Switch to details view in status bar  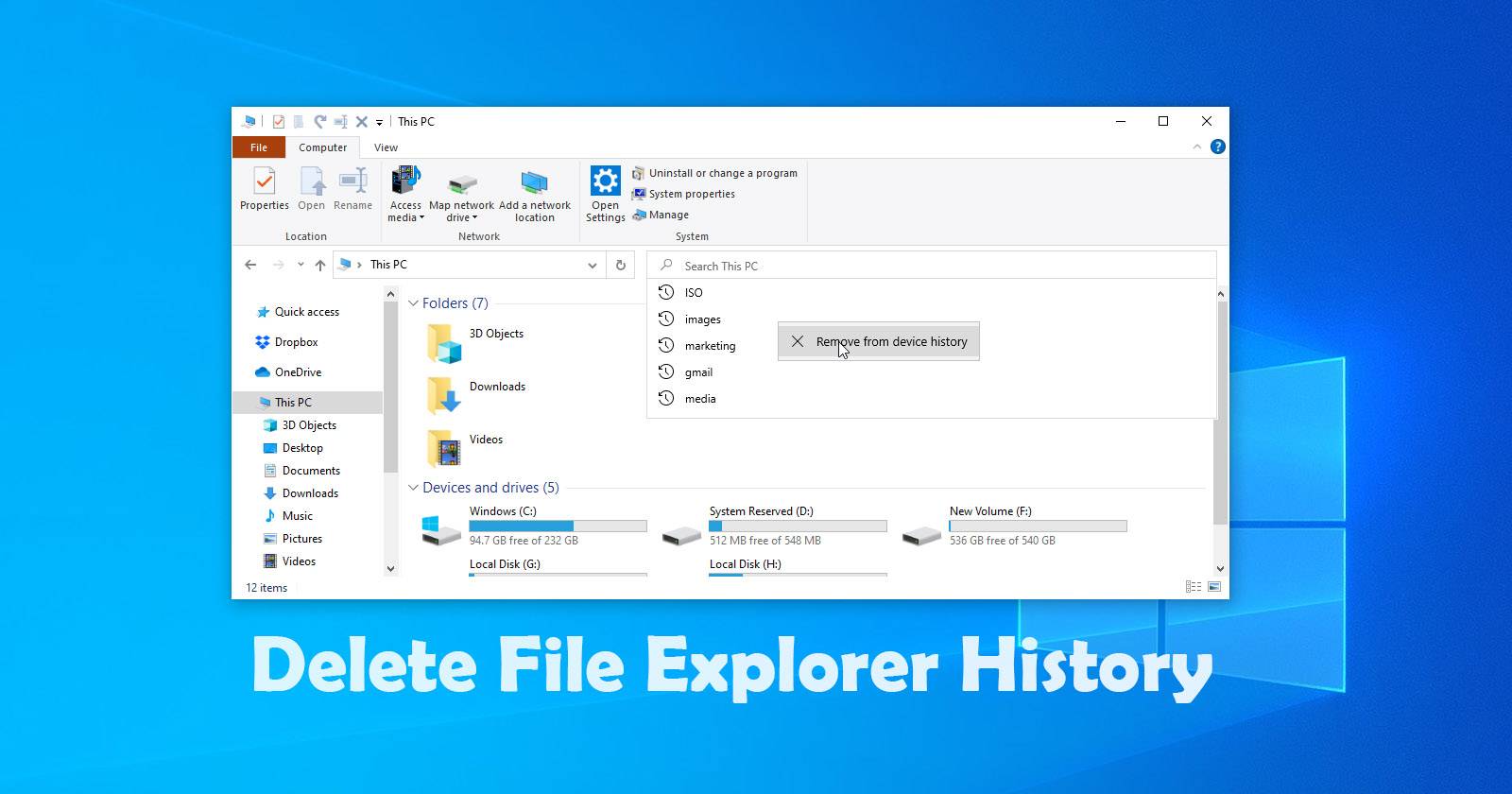tap(1193, 587)
